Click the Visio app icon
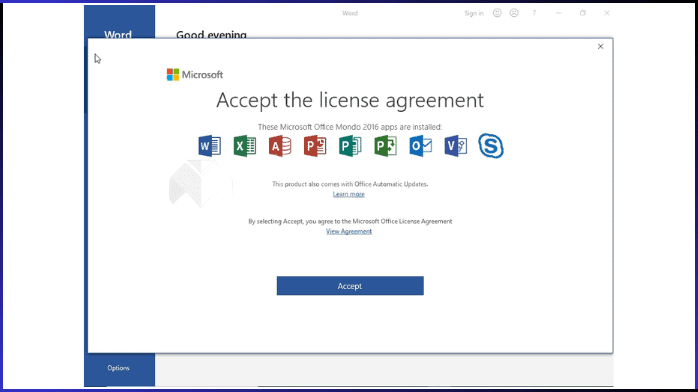This screenshot has height=392, width=698. coord(456,146)
